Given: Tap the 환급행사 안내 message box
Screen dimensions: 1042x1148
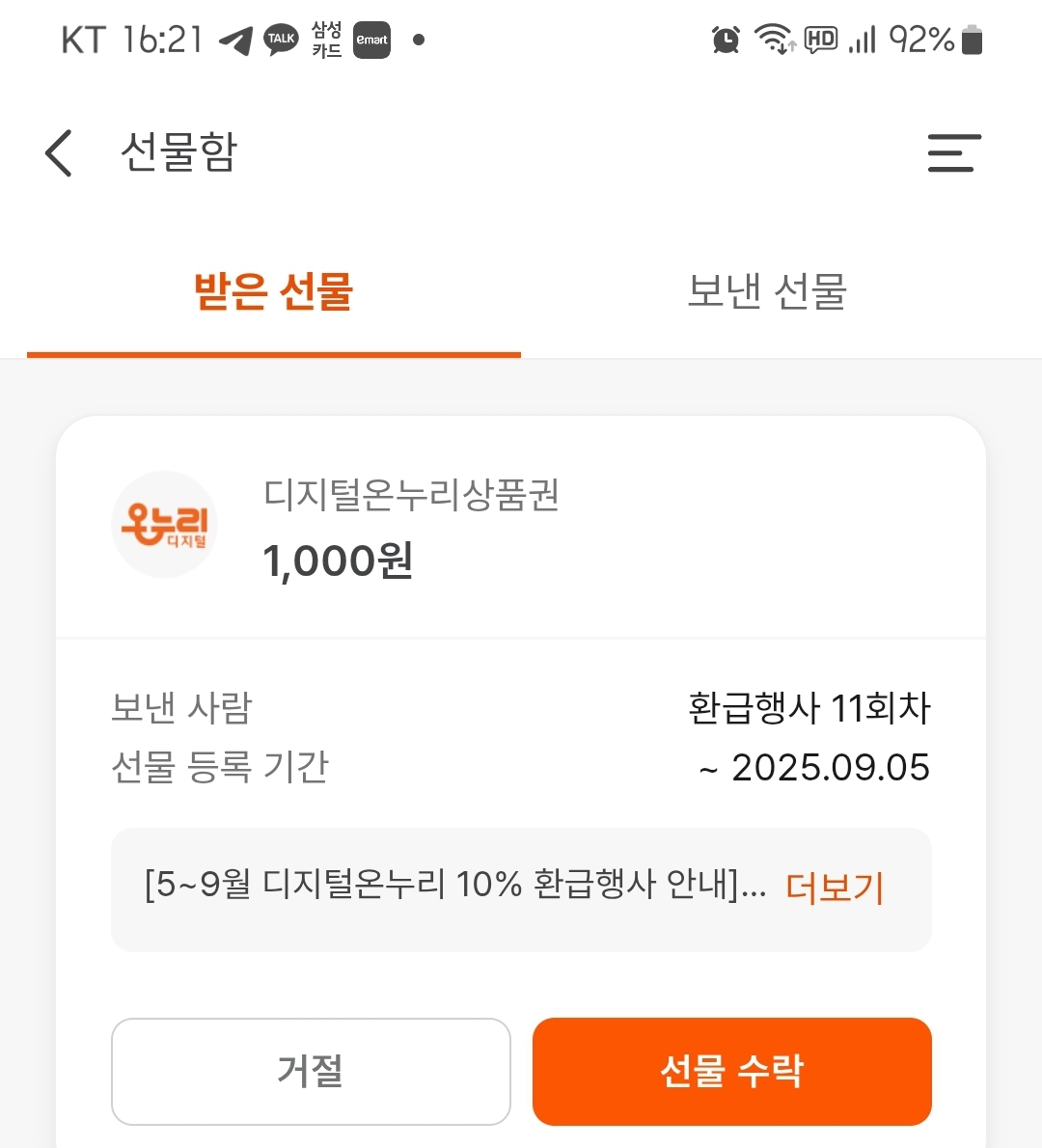Looking at the screenshot, I should (x=521, y=889).
